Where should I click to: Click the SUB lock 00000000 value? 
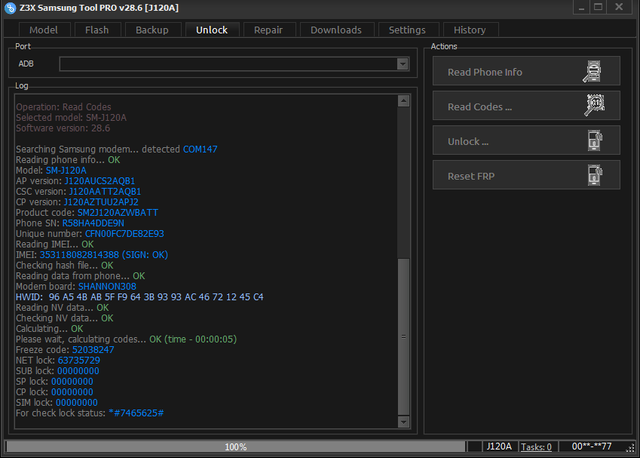(78, 371)
